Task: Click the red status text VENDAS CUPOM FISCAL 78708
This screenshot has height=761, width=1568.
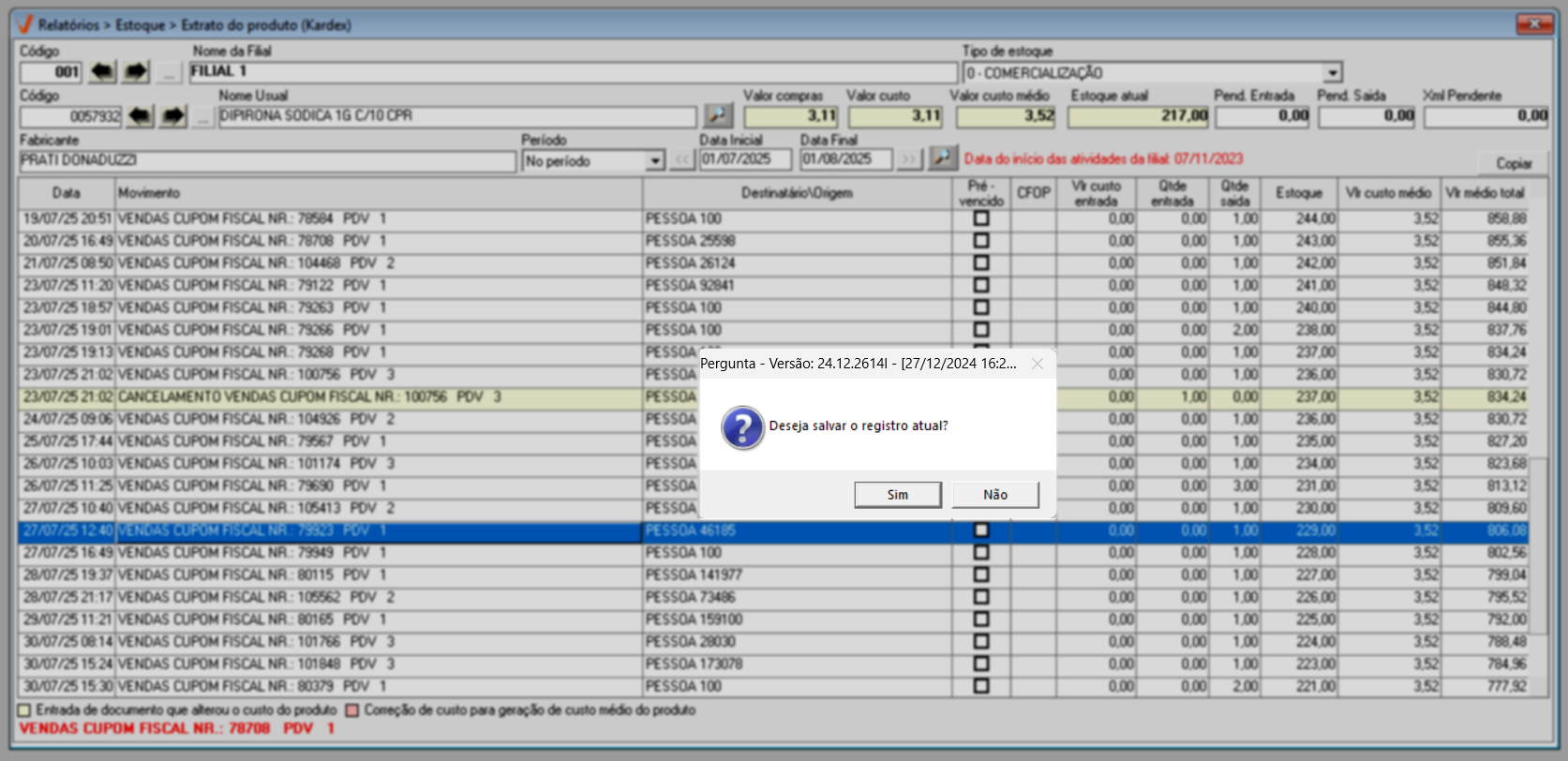Action: point(177,728)
